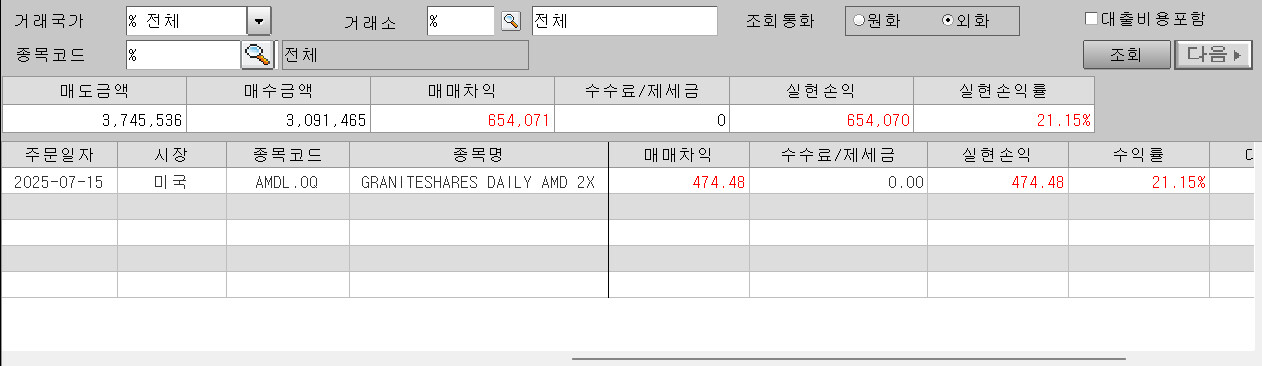Click the 실현손익 column header in the table
This screenshot has height=366, width=1262.
coord(998,155)
